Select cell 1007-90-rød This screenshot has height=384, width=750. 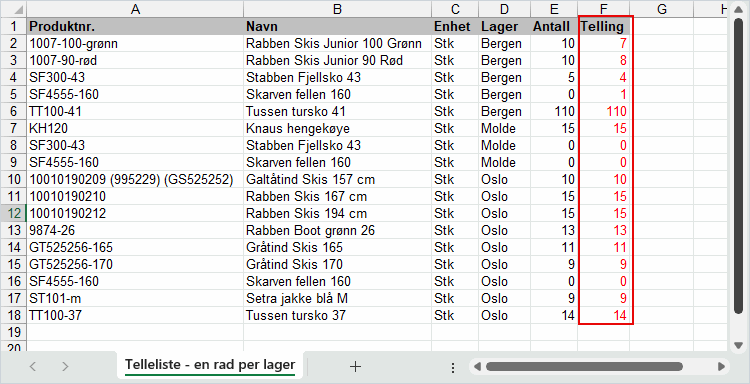(x=135, y=60)
